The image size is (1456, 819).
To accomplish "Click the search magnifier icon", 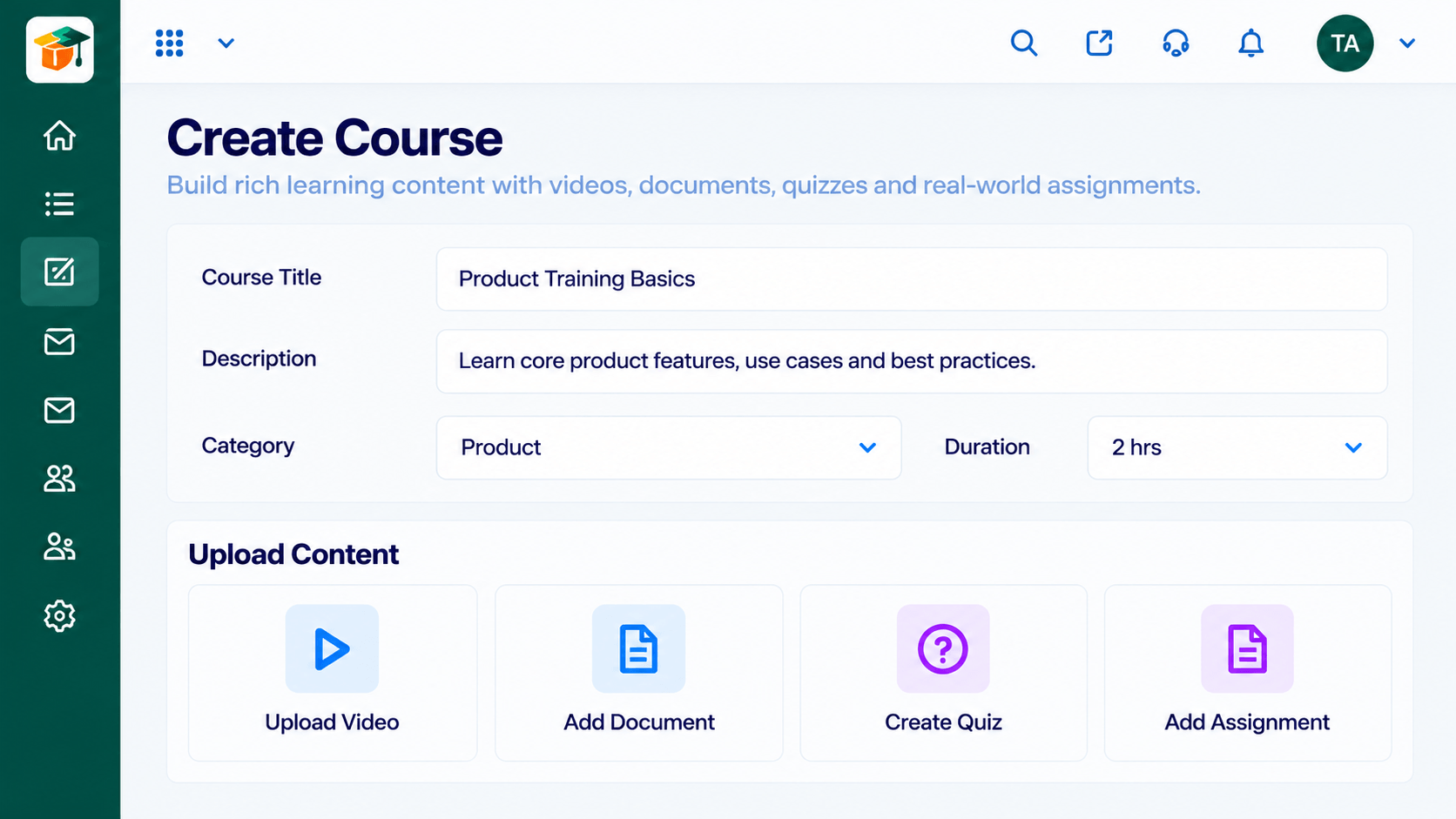I will tap(1024, 43).
